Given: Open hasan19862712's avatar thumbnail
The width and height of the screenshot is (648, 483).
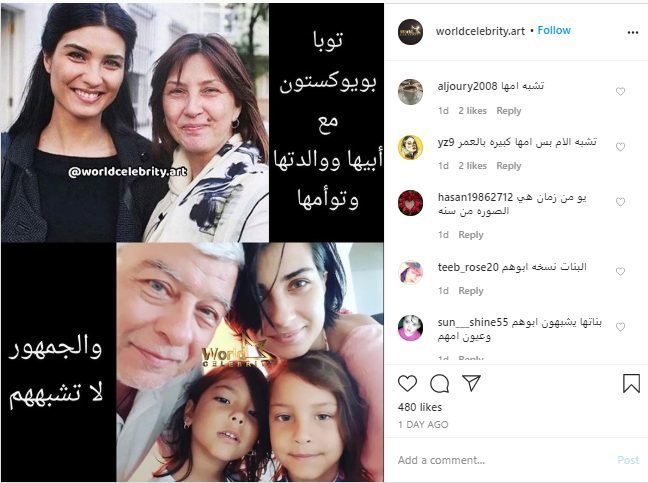Looking at the screenshot, I should tap(410, 203).
